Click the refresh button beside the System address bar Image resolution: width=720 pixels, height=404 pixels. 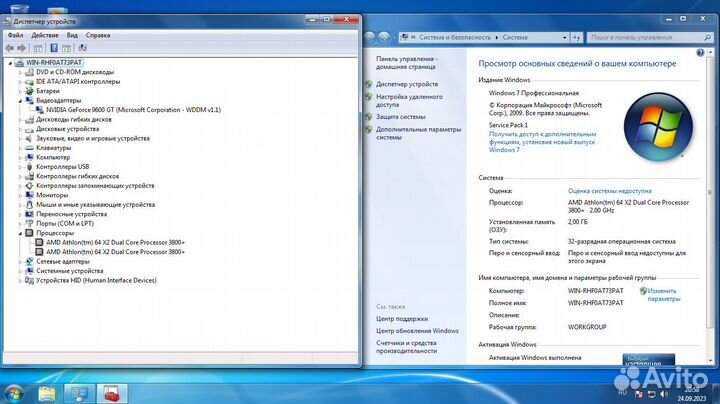point(577,38)
